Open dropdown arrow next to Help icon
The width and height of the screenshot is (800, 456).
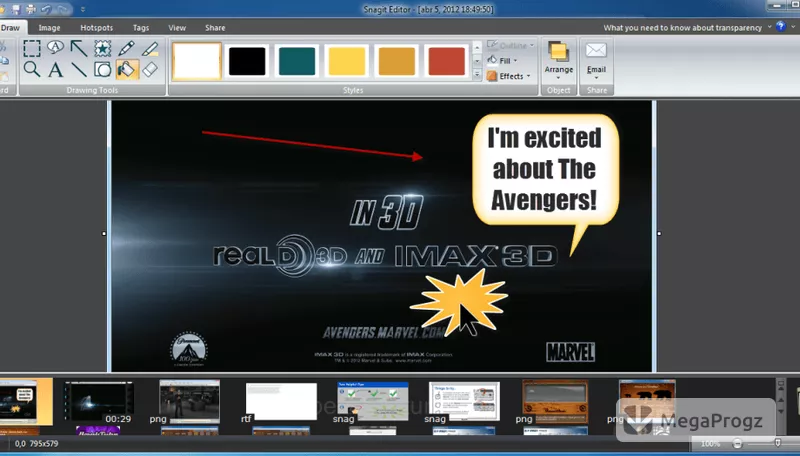793,27
